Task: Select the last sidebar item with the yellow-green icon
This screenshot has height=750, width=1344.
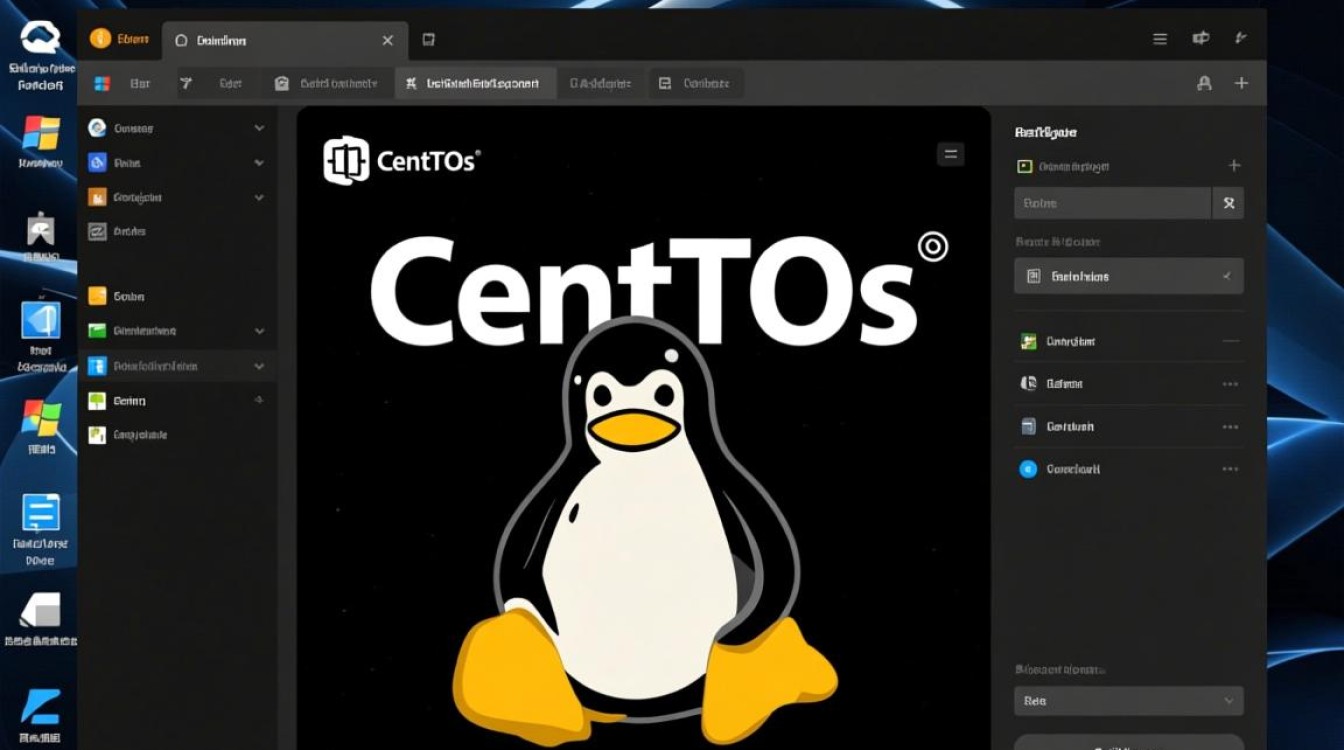Action: (x=127, y=435)
